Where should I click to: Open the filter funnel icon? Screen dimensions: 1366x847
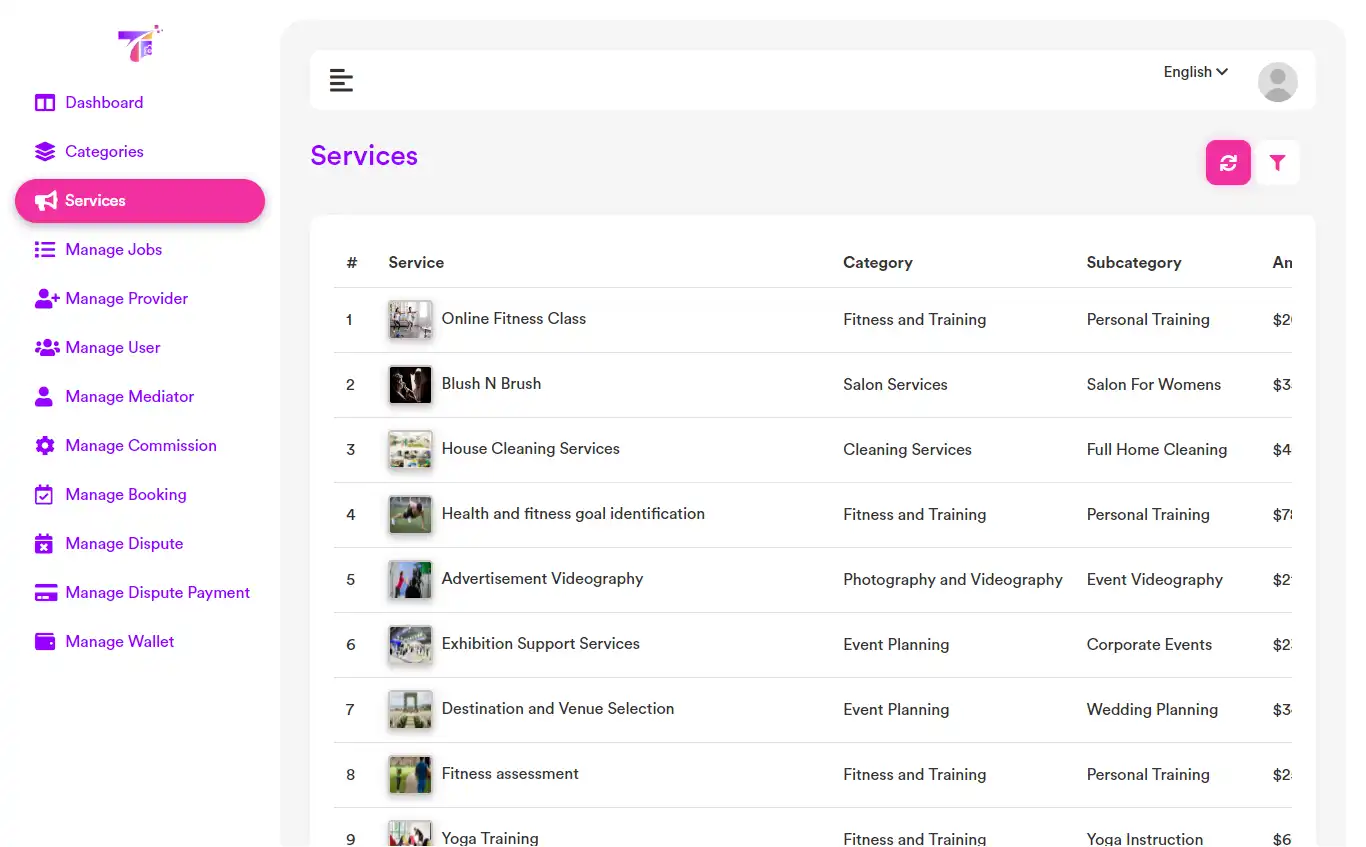[x=1277, y=162]
